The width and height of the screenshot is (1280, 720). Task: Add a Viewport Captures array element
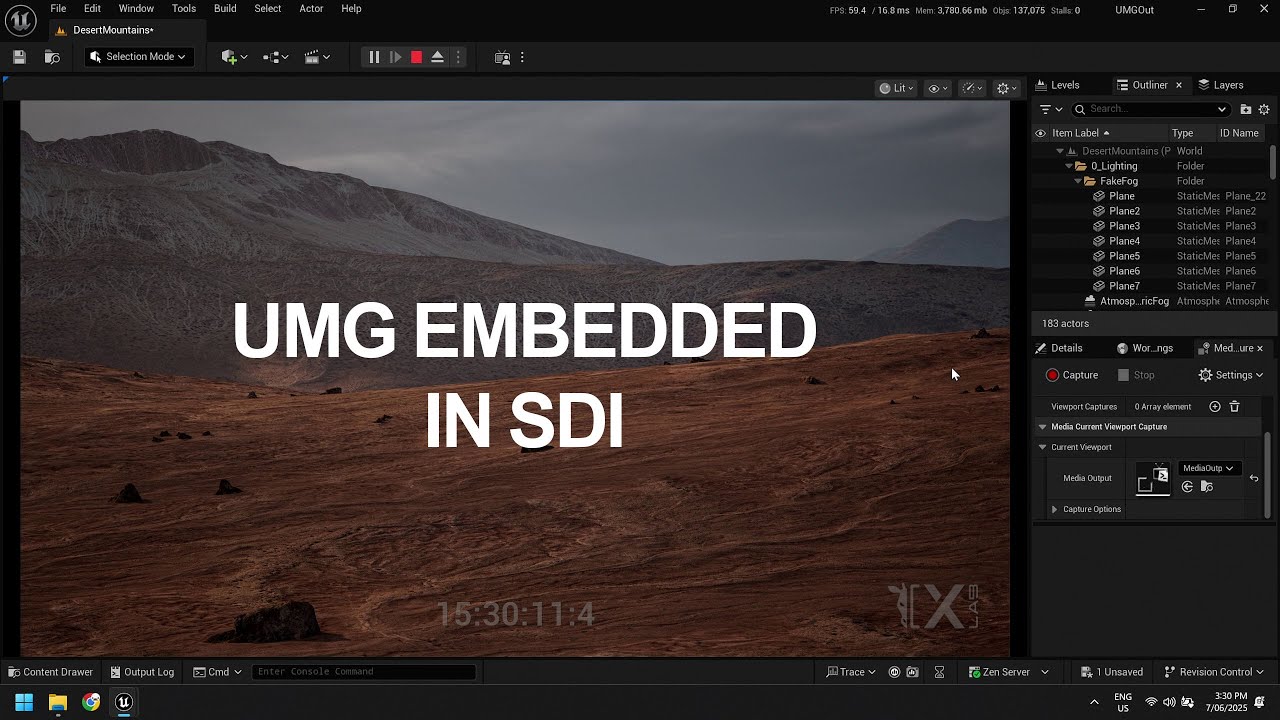pyautogui.click(x=1215, y=407)
